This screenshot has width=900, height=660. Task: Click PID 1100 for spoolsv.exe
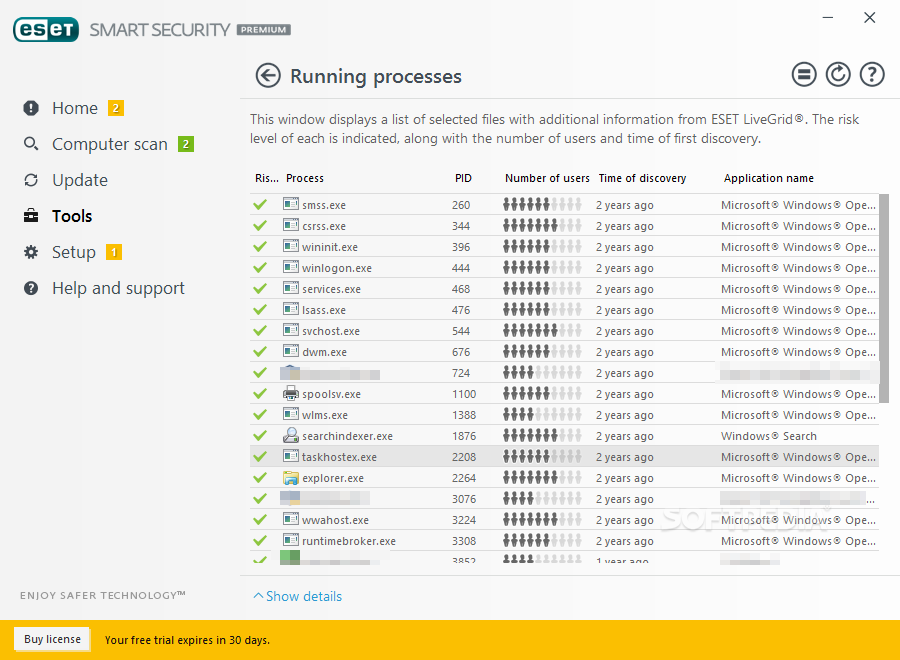pos(464,394)
